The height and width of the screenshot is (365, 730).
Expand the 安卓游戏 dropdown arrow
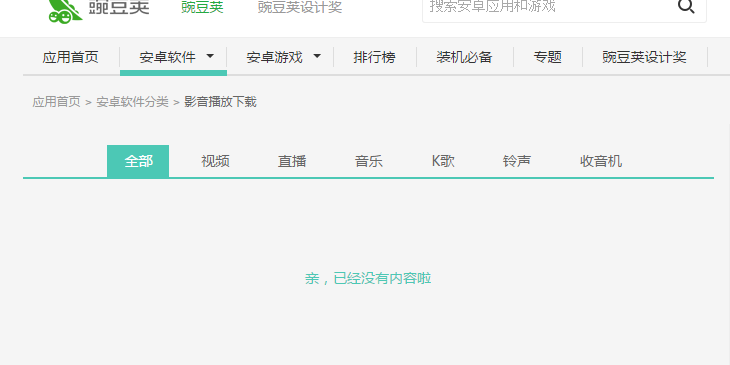(x=317, y=56)
